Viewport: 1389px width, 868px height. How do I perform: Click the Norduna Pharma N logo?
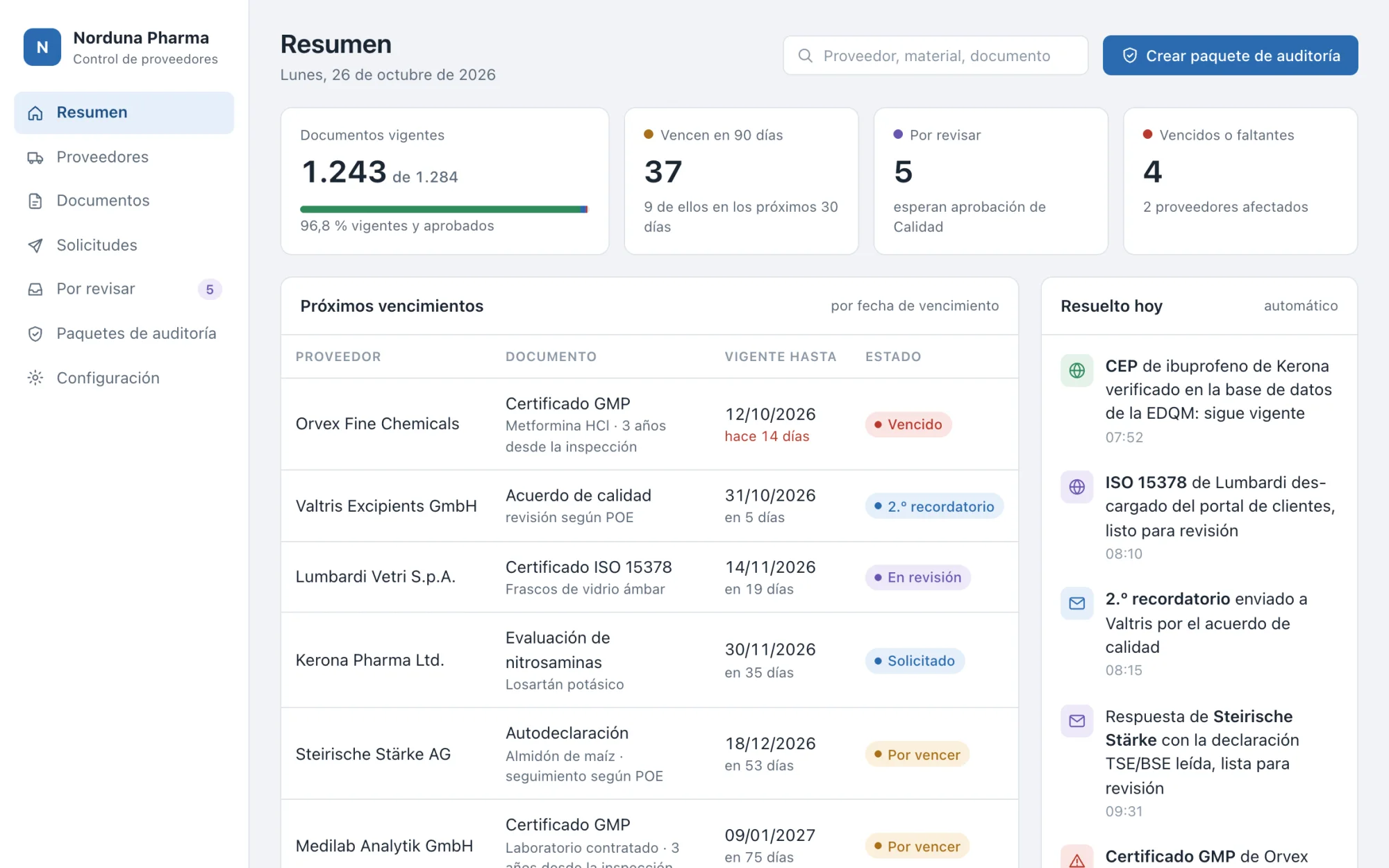coord(42,47)
